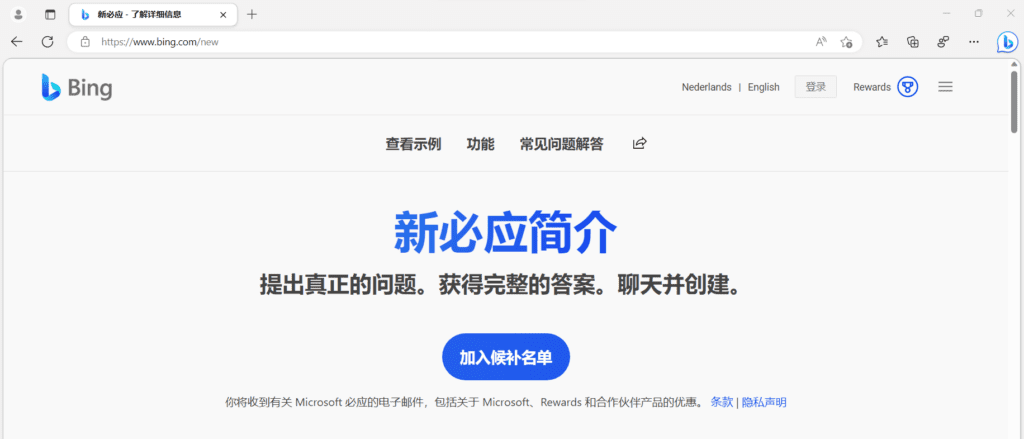Minimize the browser window
Screen dimensions: 1024x439
pos(947,14)
